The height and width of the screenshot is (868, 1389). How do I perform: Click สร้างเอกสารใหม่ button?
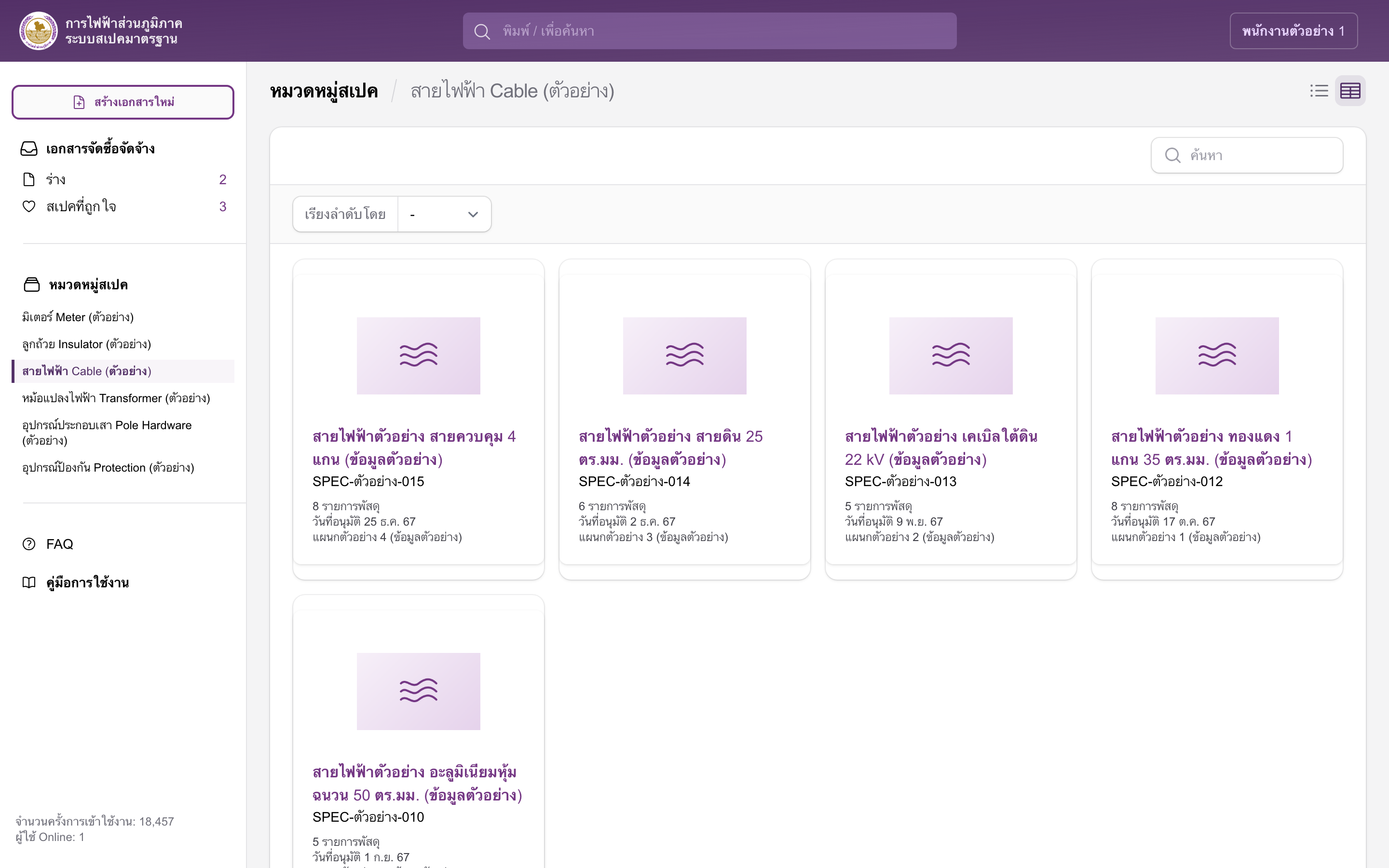[123, 102]
